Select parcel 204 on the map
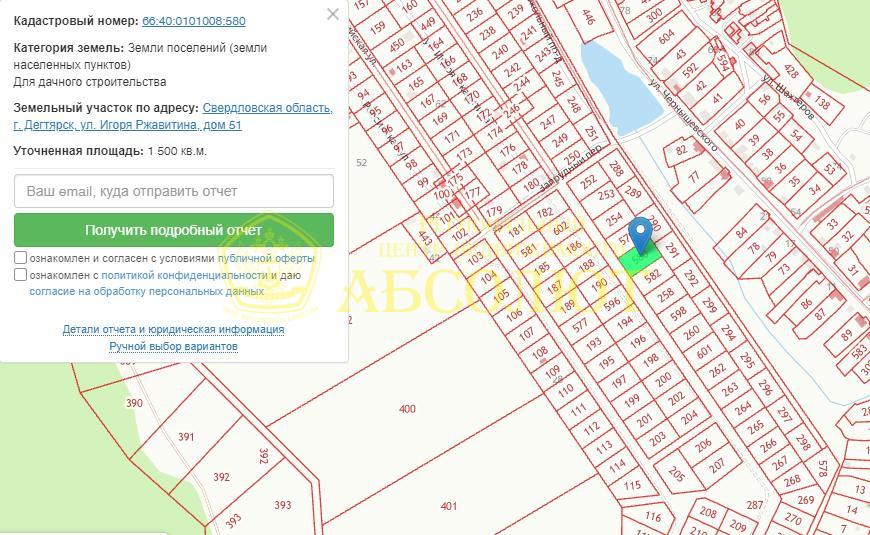The height and width of the screenshot is (535, 870). [x=689, y=417]
